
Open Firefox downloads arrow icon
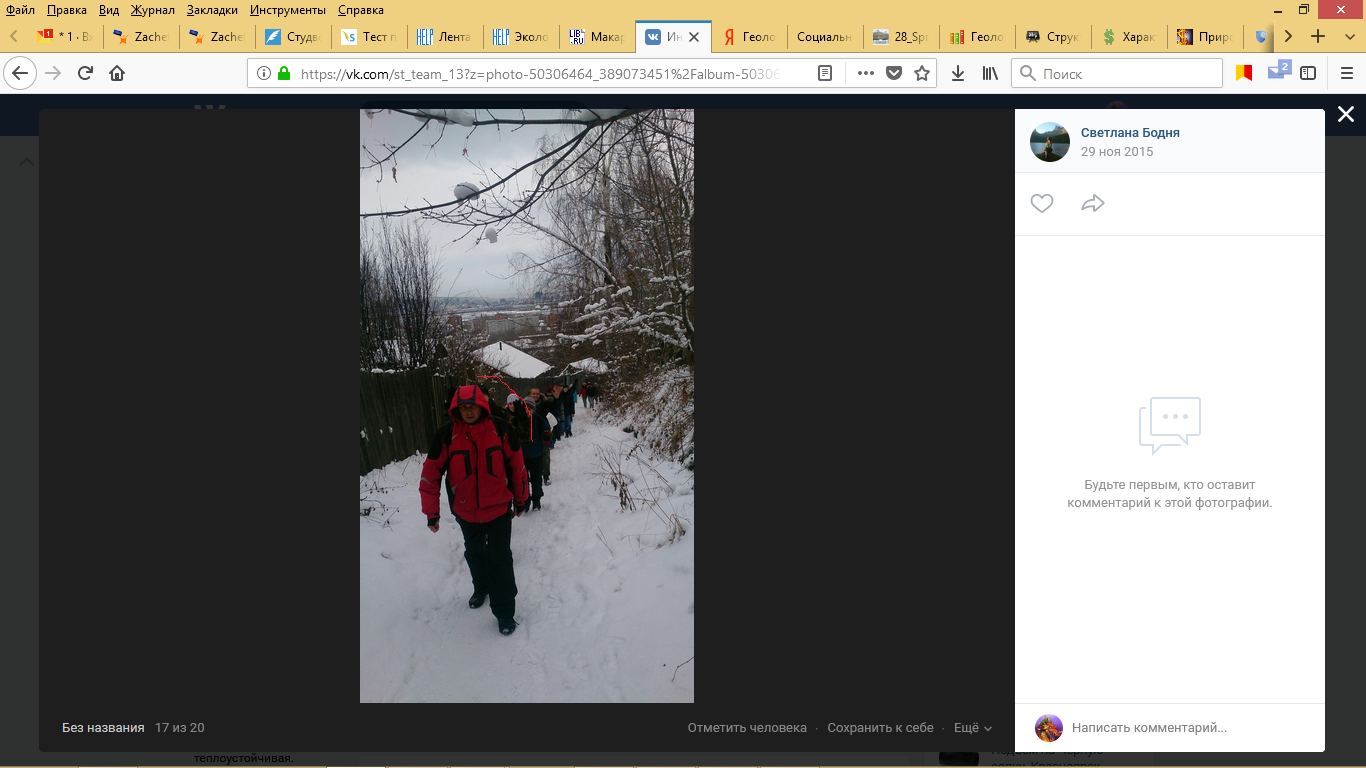958,73
